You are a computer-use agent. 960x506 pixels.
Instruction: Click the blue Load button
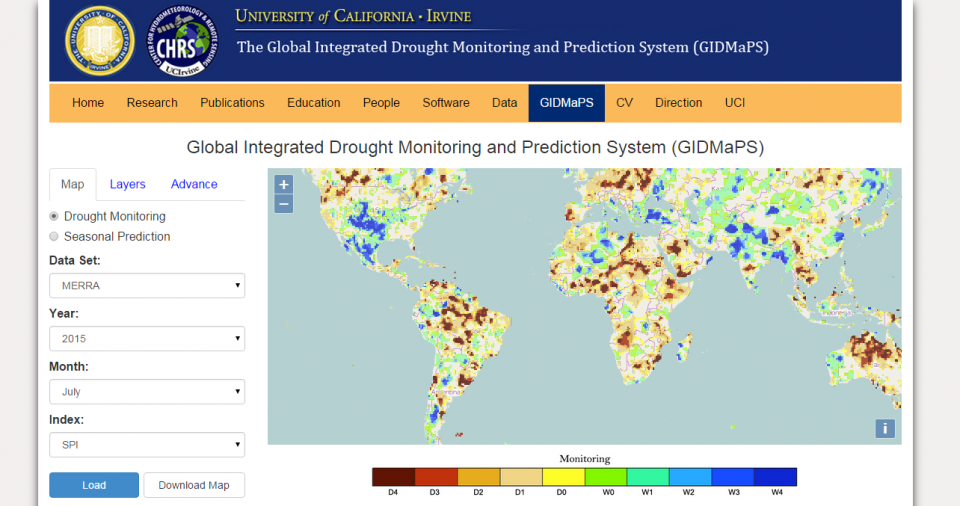coord(94,485)
